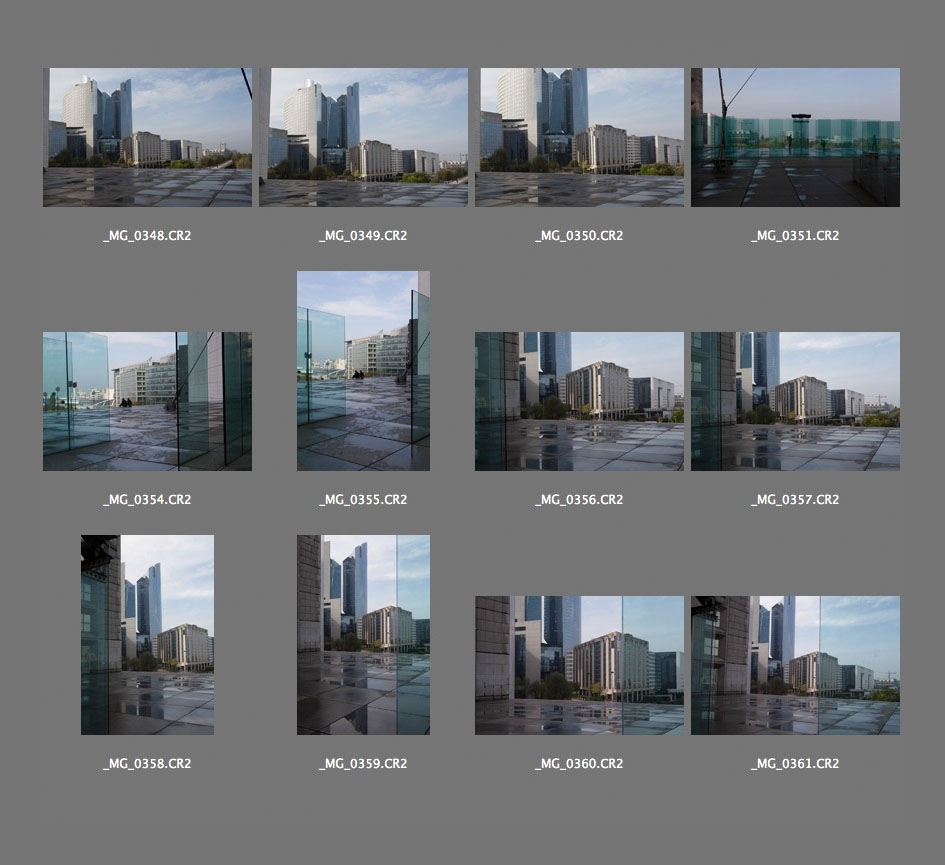Click the _MG_0358.CR2 filename text
The height and width of the screenshot is (865, 945).
[x=147, y=764]
